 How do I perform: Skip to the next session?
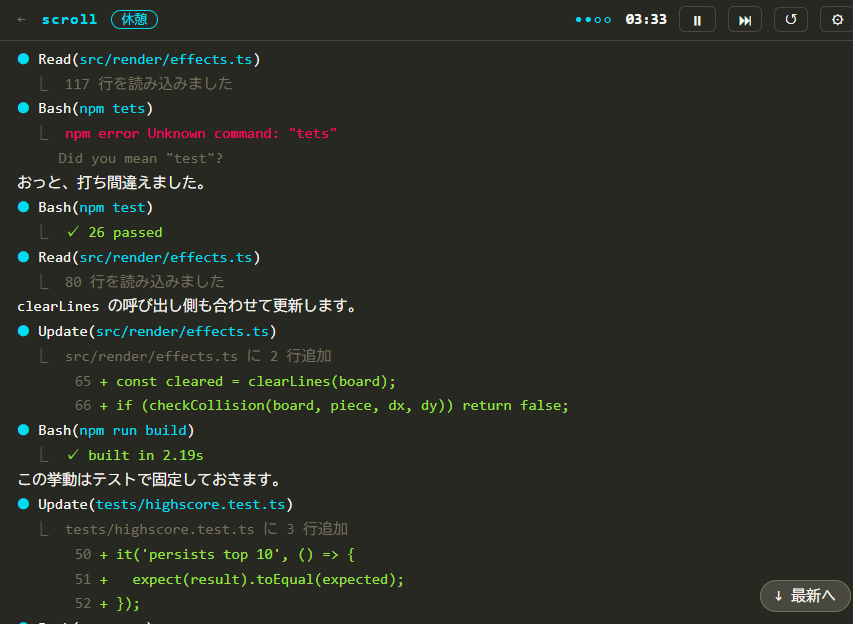pyautogui.click(x=744, y=20)
